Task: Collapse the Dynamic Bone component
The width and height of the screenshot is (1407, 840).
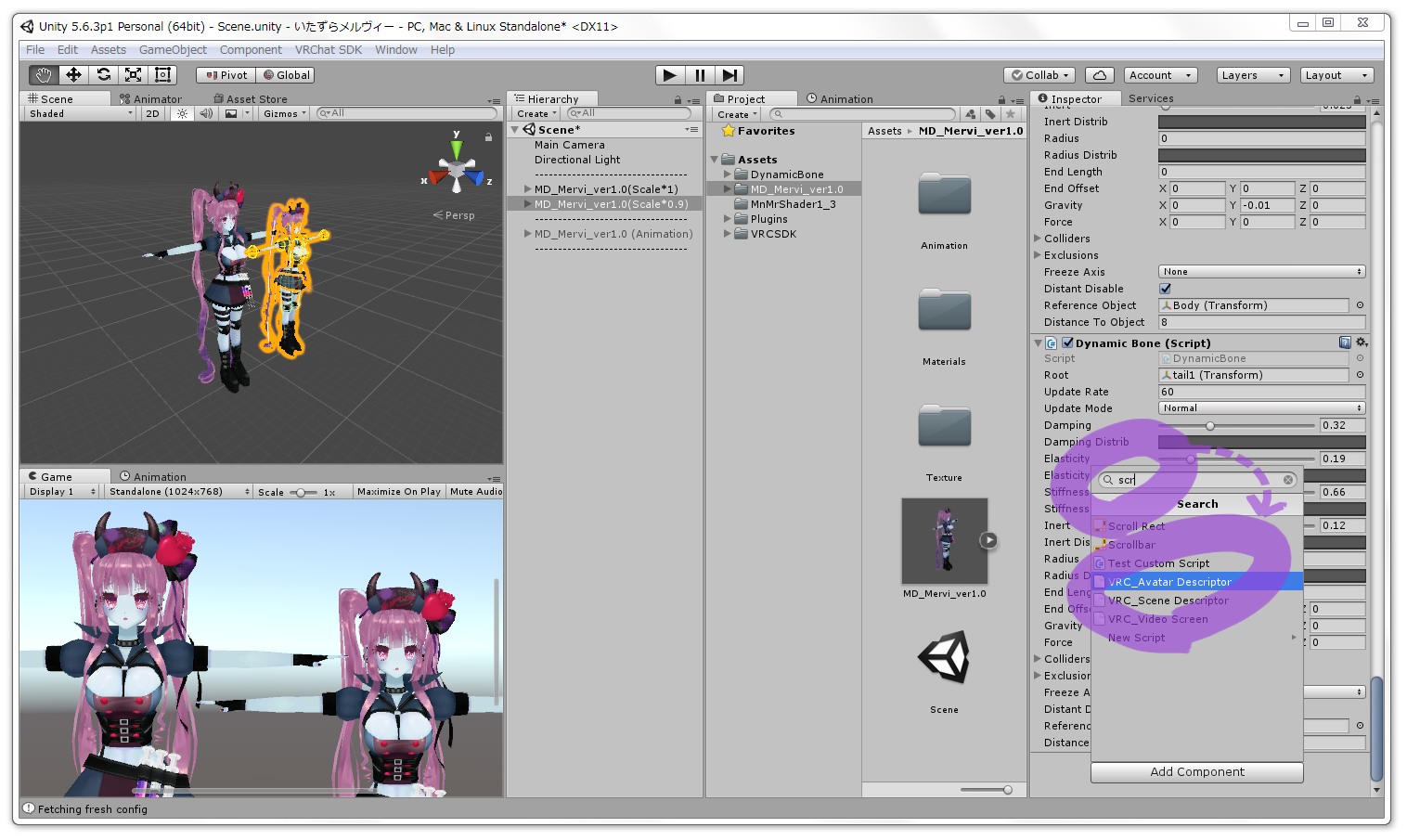Action: [x=1039, y=342]
